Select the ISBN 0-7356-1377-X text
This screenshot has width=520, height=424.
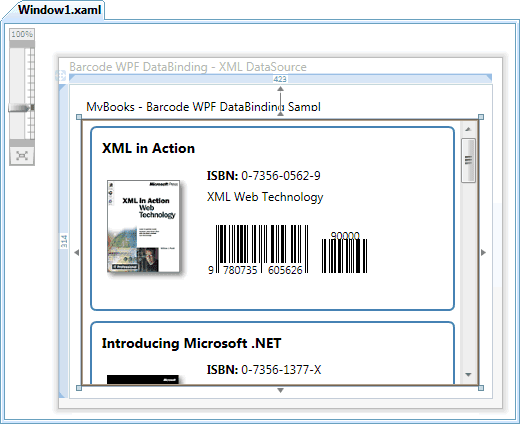[264, 370]
